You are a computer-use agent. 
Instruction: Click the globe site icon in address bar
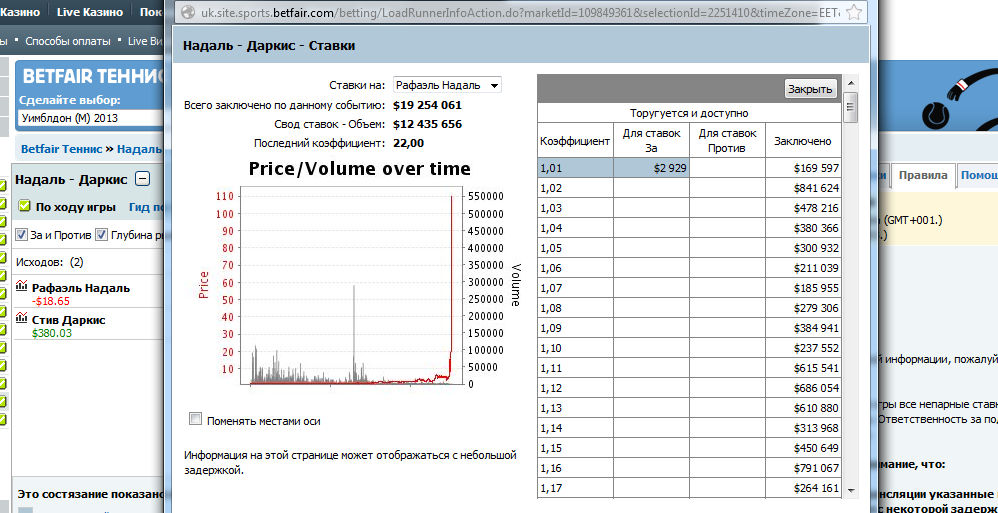[x=188, y=12]
